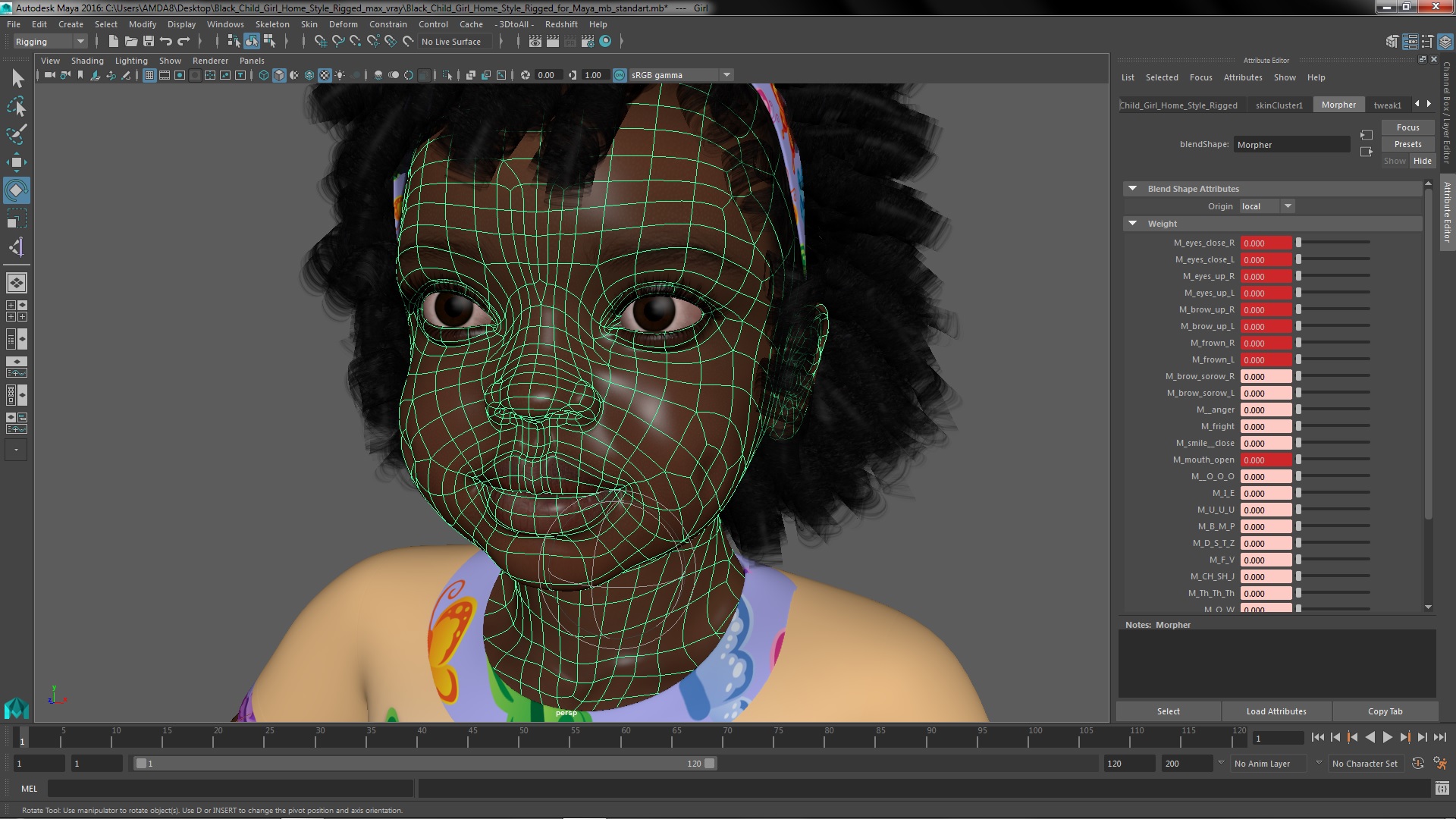Toggle auto keyframe
Screen dimensions: 1456x819
click(x=1418, y=764)
